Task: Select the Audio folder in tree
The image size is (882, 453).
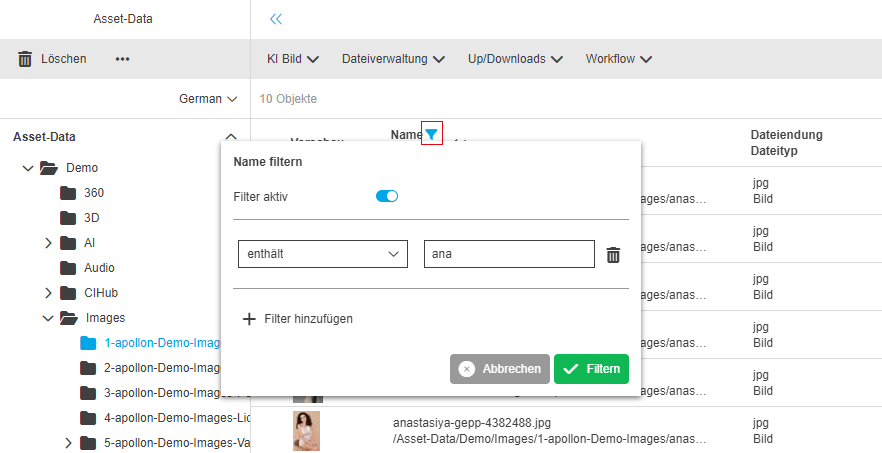Action: click(99, 268)
